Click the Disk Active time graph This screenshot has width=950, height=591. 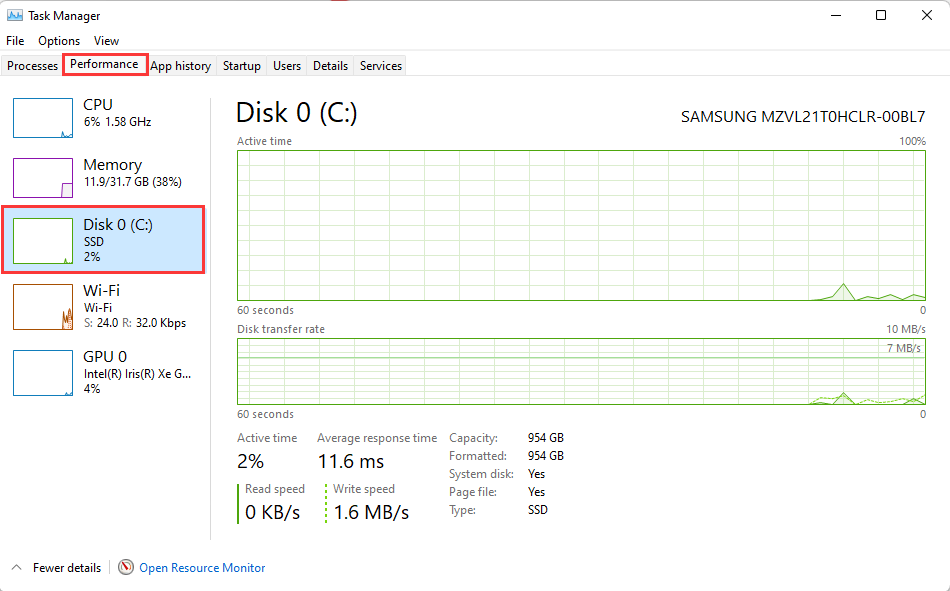581,225
